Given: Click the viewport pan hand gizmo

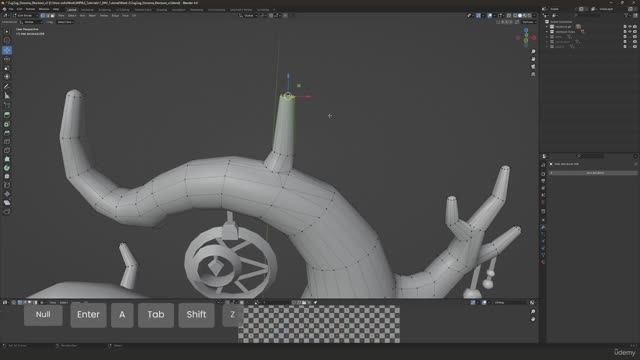Looking at the screenshot, I should pyautogui.click(x=533, y=59).
